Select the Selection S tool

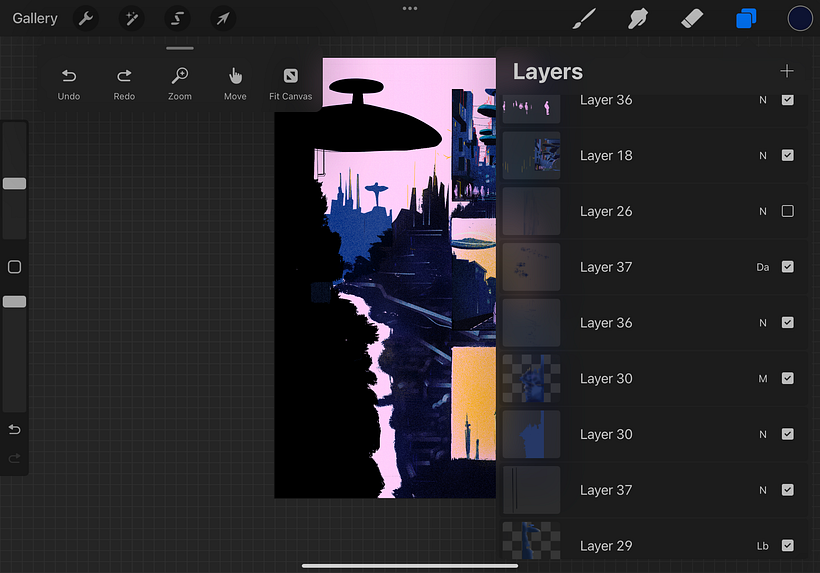tap(177, 19)
